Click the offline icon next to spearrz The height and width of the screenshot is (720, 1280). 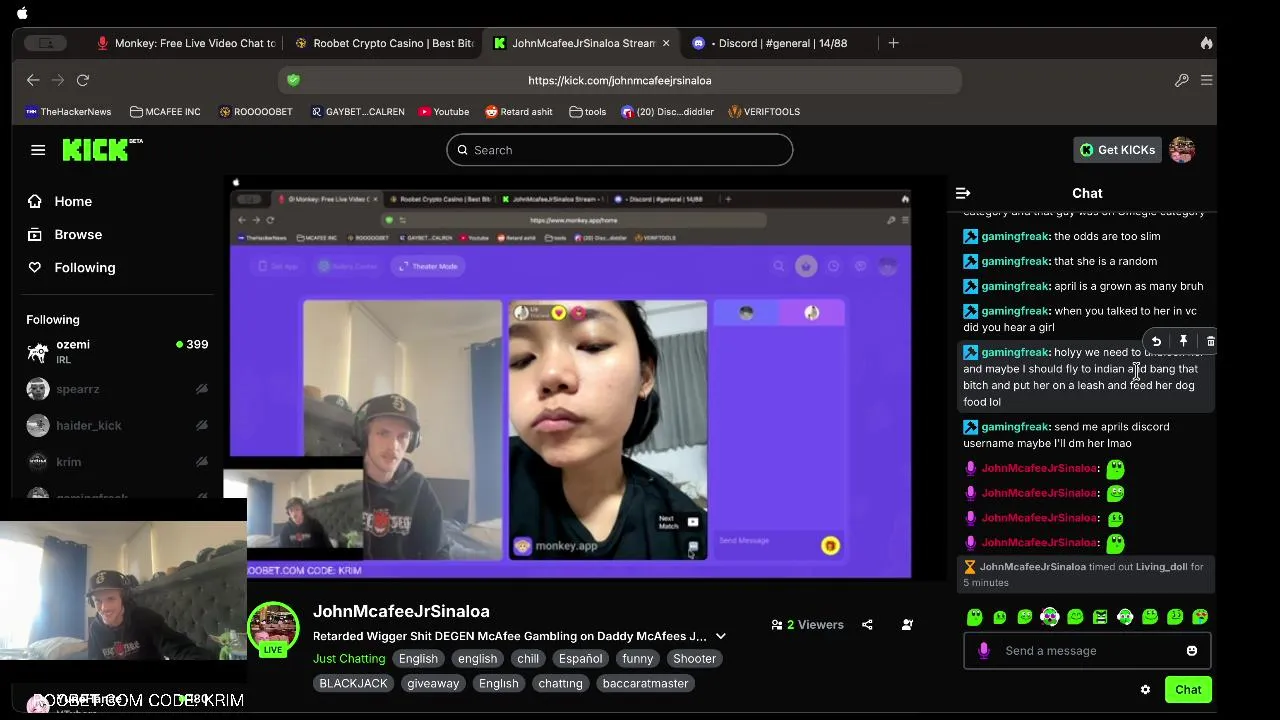tap(201, 389)
